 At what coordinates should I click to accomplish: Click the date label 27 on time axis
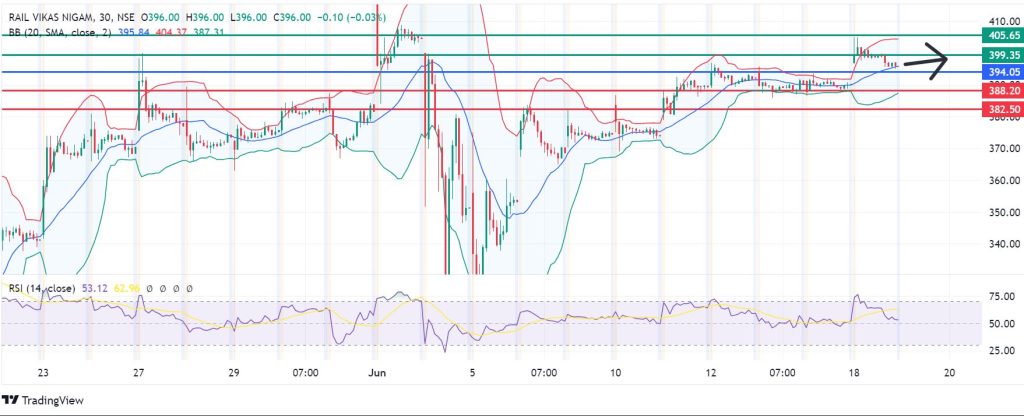[x=138, y=374]
